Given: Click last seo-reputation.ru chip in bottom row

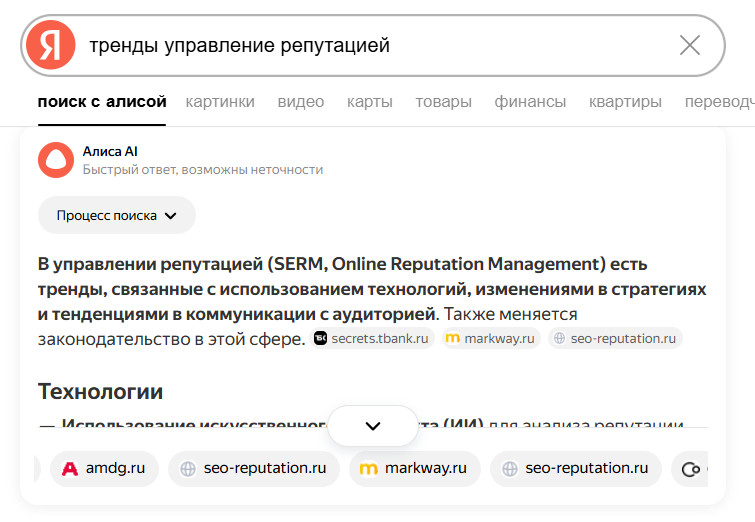Looking at the screenshot, I should 575,468.
